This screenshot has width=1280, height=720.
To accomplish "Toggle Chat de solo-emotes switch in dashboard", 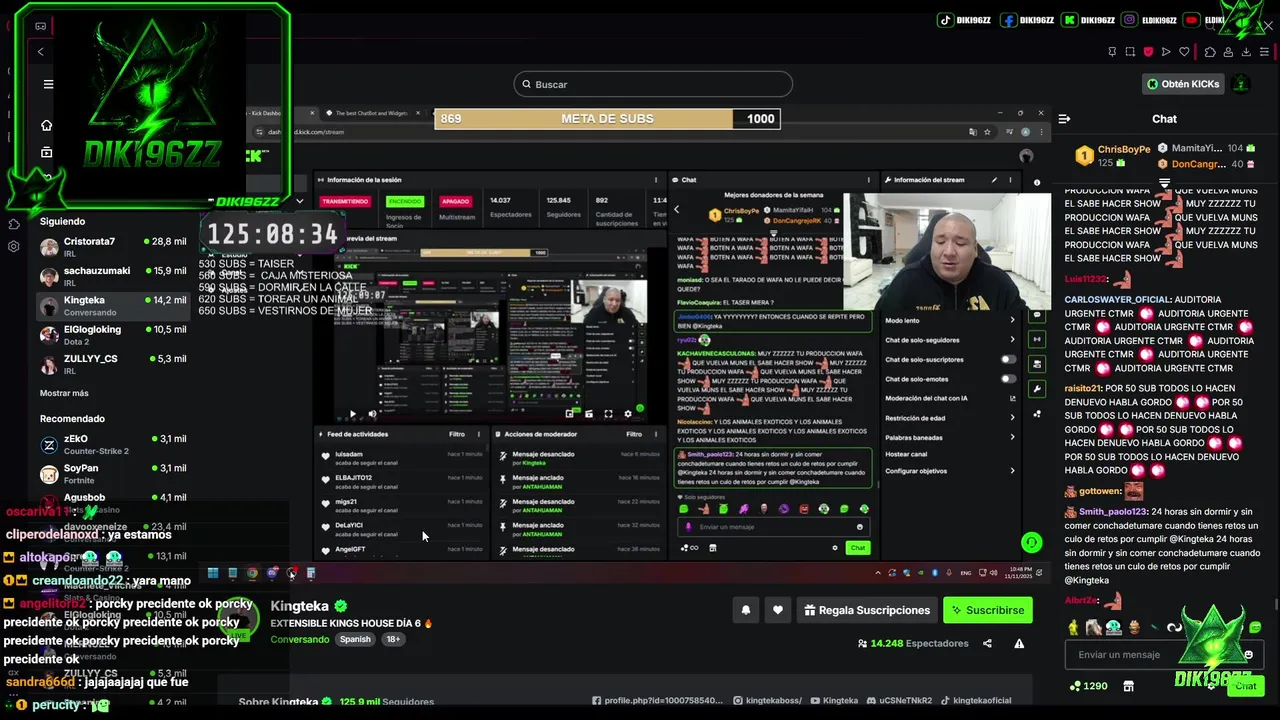I will [1008, 379].
